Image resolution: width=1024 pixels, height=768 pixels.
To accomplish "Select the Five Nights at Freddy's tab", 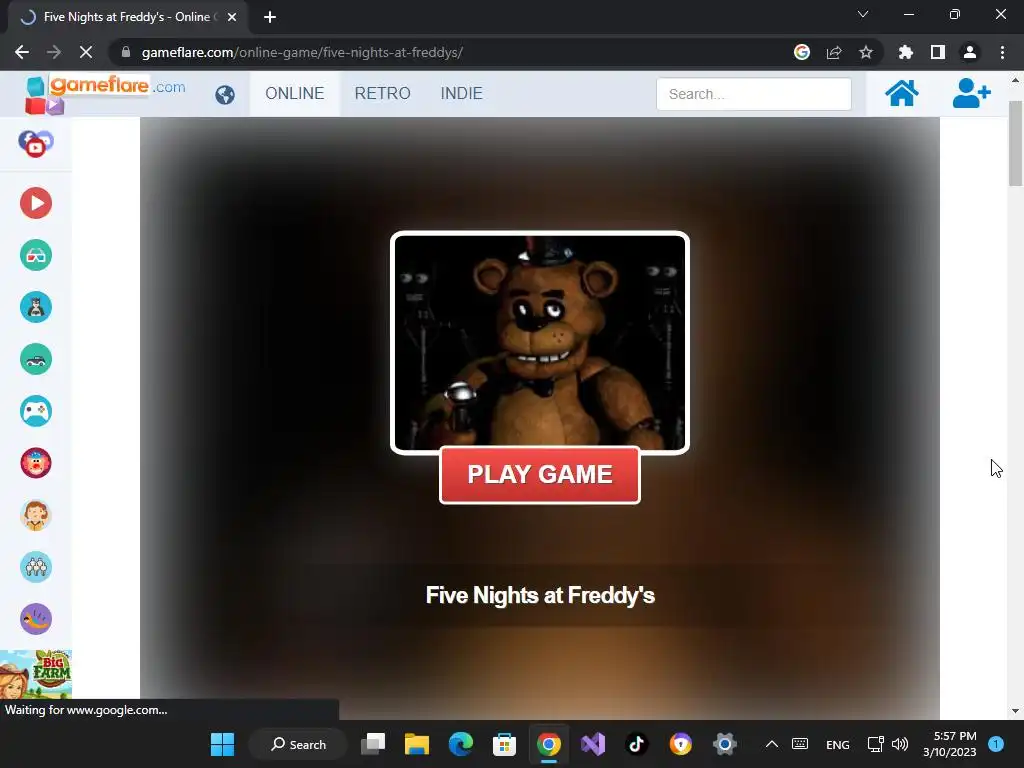I will [127, 17].
